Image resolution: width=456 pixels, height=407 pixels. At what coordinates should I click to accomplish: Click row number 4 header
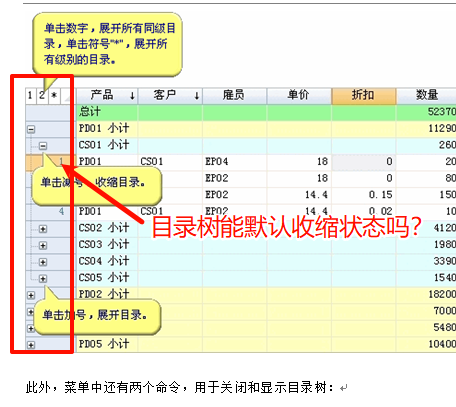coord(61,211)
